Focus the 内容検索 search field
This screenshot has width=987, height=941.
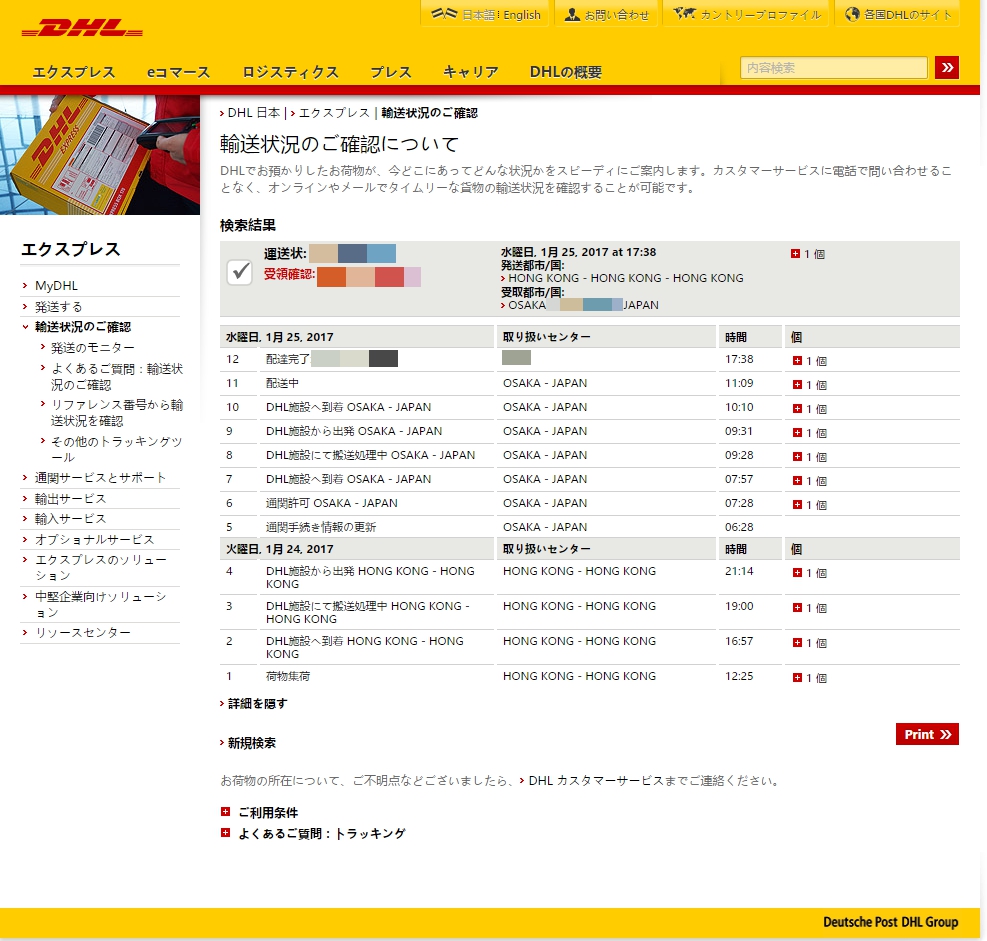point(833,67)
